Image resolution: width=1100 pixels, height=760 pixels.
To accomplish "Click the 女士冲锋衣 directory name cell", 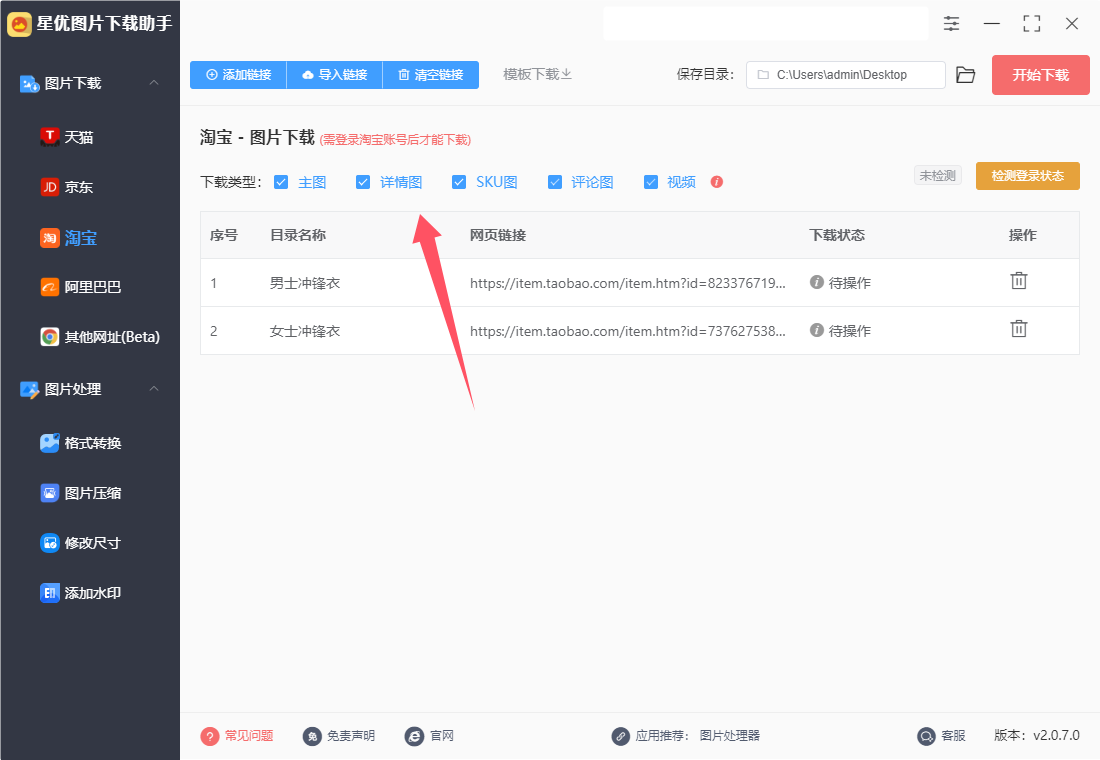I will pos(305,331).
